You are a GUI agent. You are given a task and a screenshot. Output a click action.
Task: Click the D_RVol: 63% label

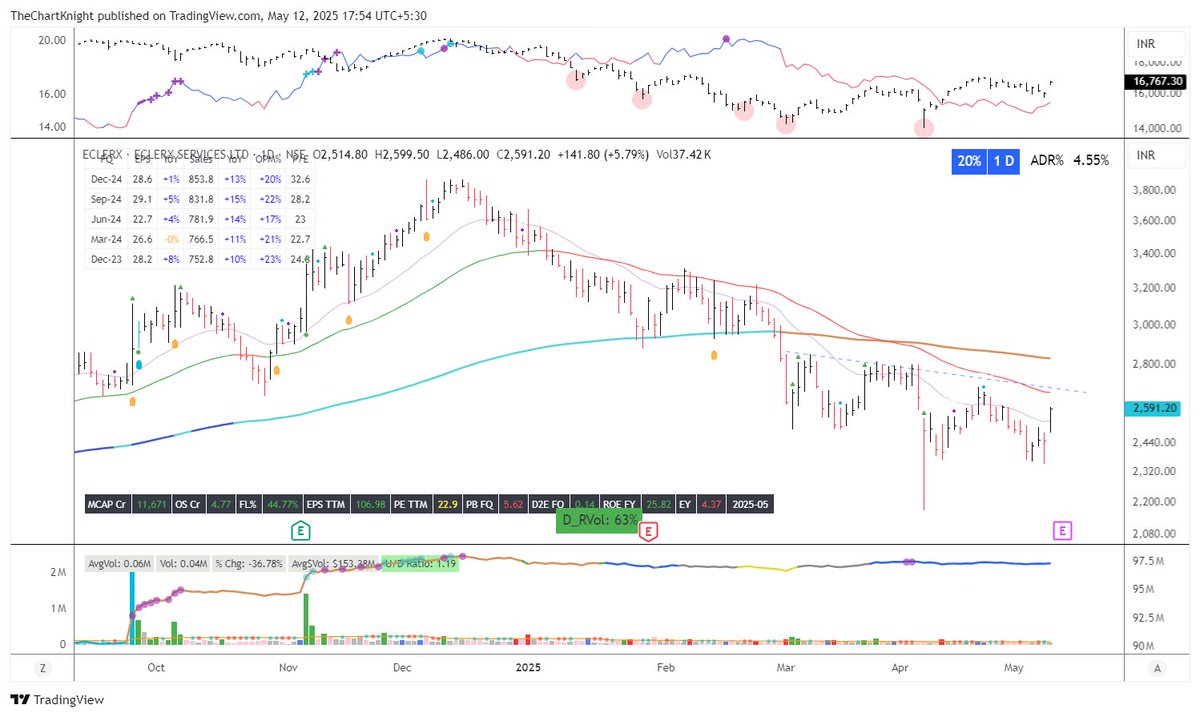(x=598, y=520)
